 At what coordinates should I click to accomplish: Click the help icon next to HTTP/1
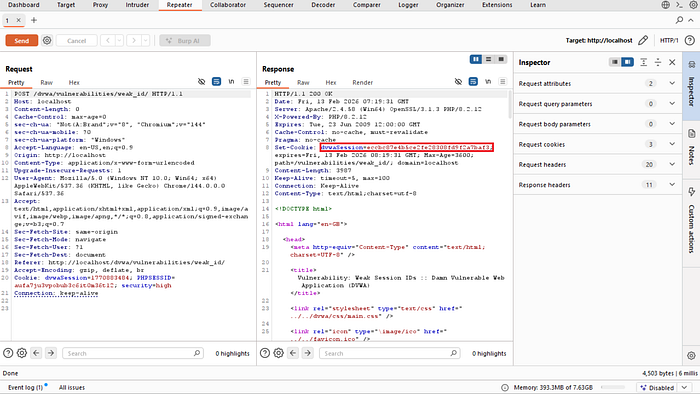690,41
